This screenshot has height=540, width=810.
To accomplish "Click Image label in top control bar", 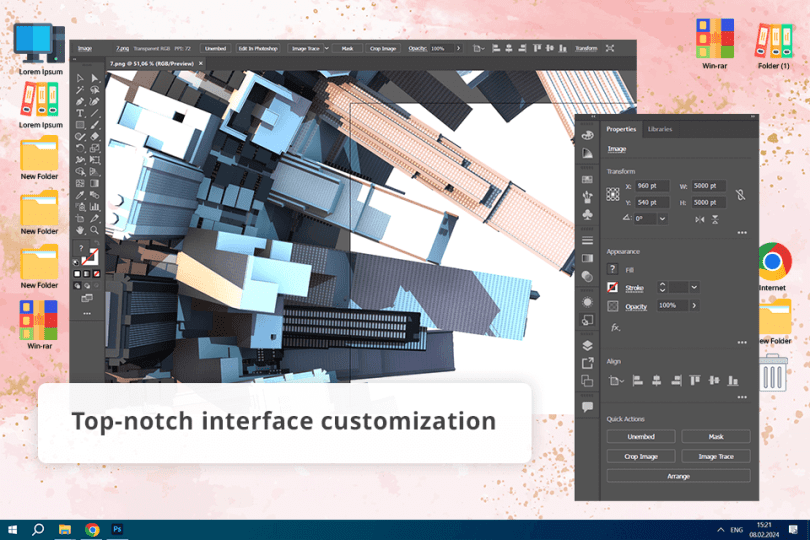I will [85, 49].
